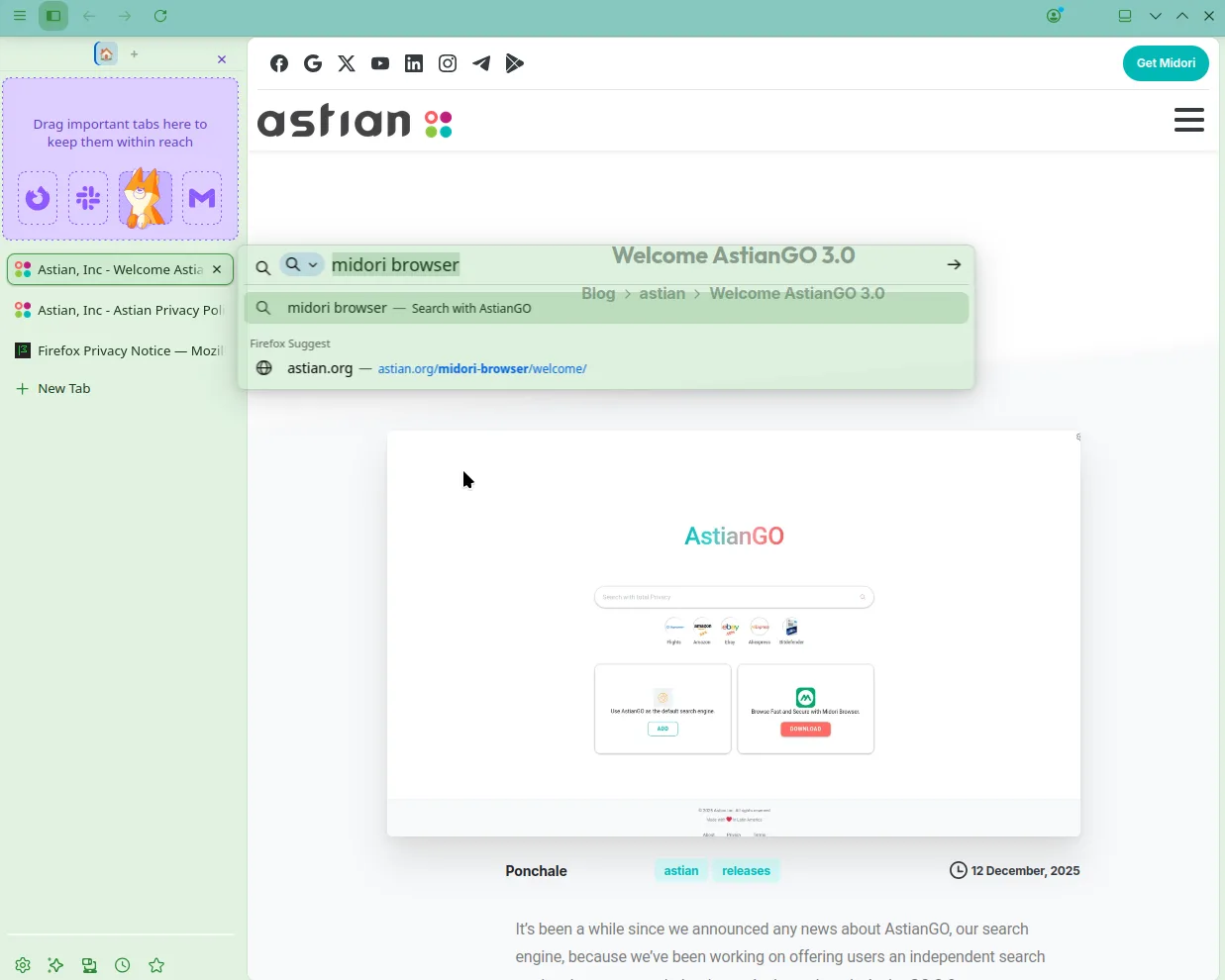Close the pinned tabs hint panel
Viewport: 1225px width, 980px height.
[x=222, y=60]
